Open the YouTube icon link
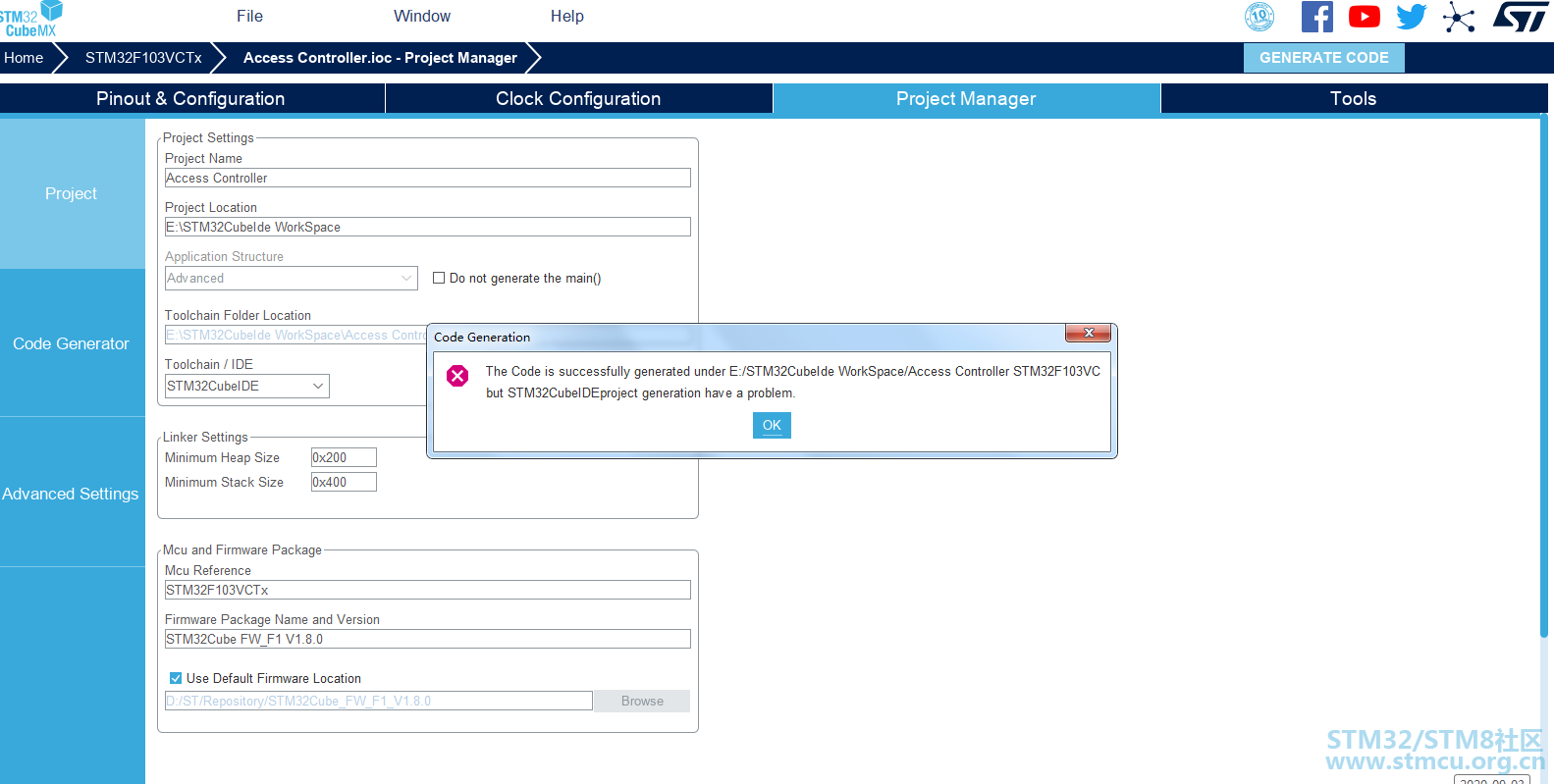Viewport: 1554px width, 784px height. click(x=1365, y=17)
